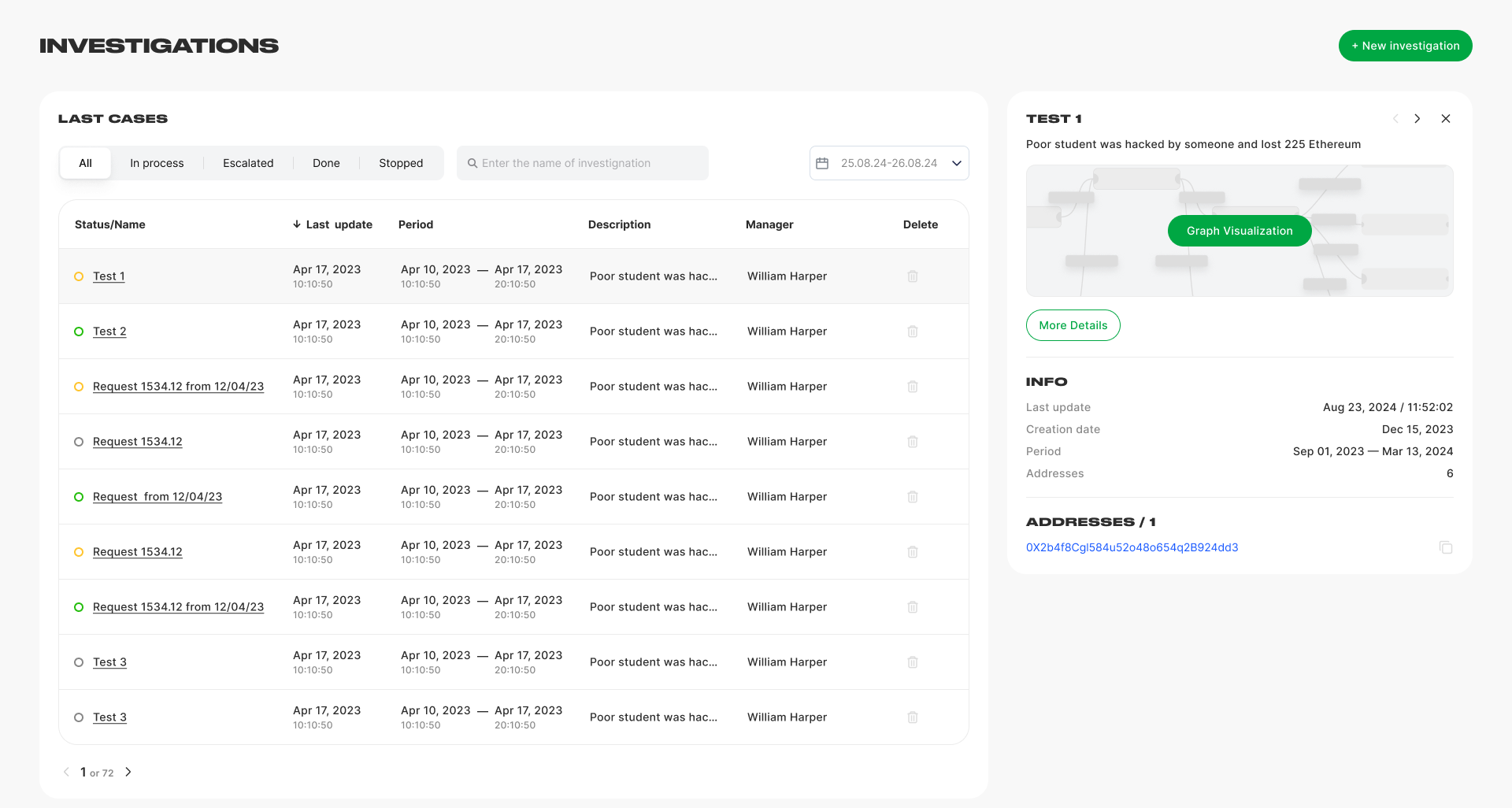Click trash icon for the yellow-status Request 1534.12 row
Viewport: 1512px width, 808px height.
[x=913, y=552]
